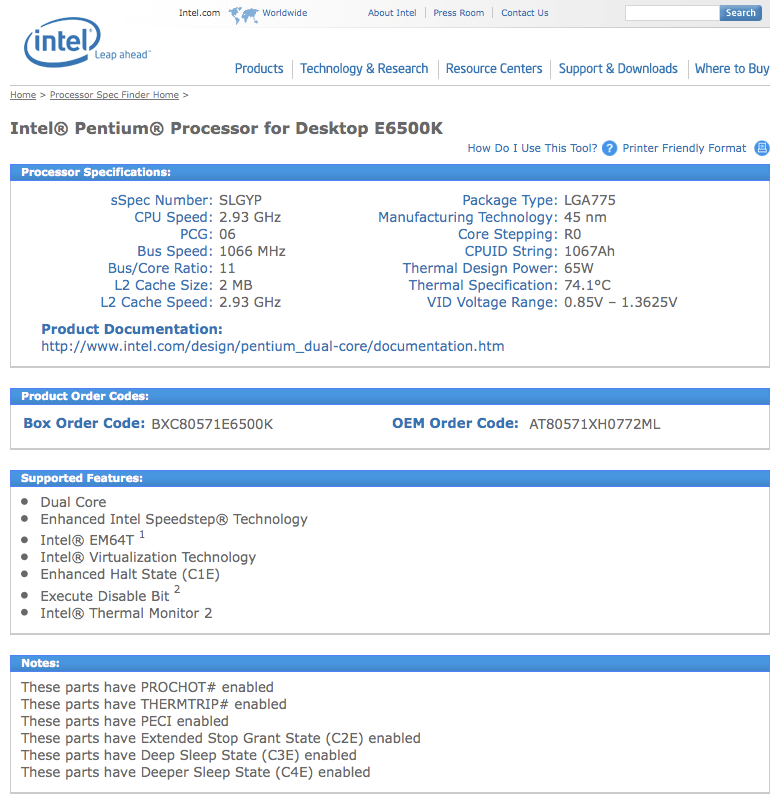
Task: Click Intel Thermal Monitor 2 item
Action: [x=126, y=613]
